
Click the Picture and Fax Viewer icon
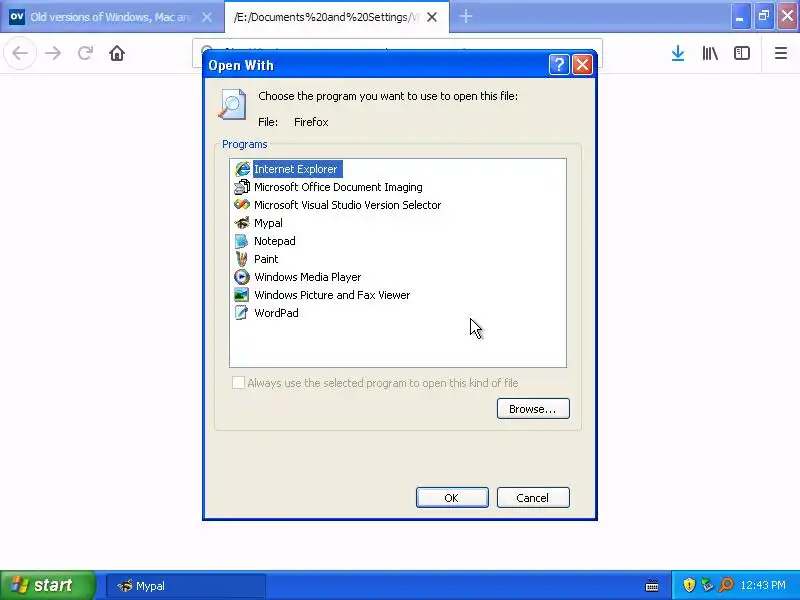(242, 295)
